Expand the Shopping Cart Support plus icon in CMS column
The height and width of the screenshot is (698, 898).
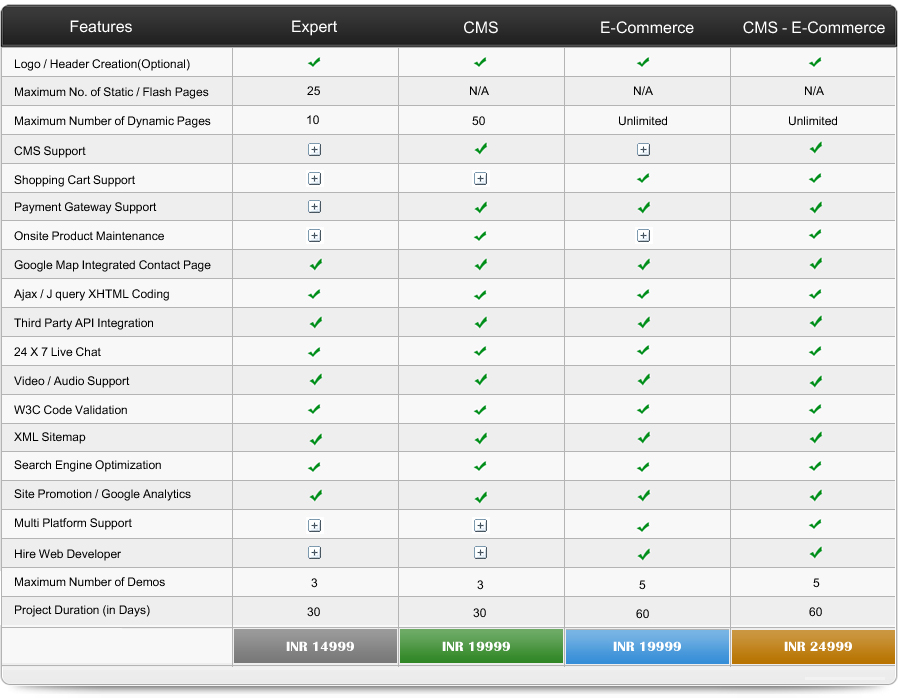click(x=480, y=178)
